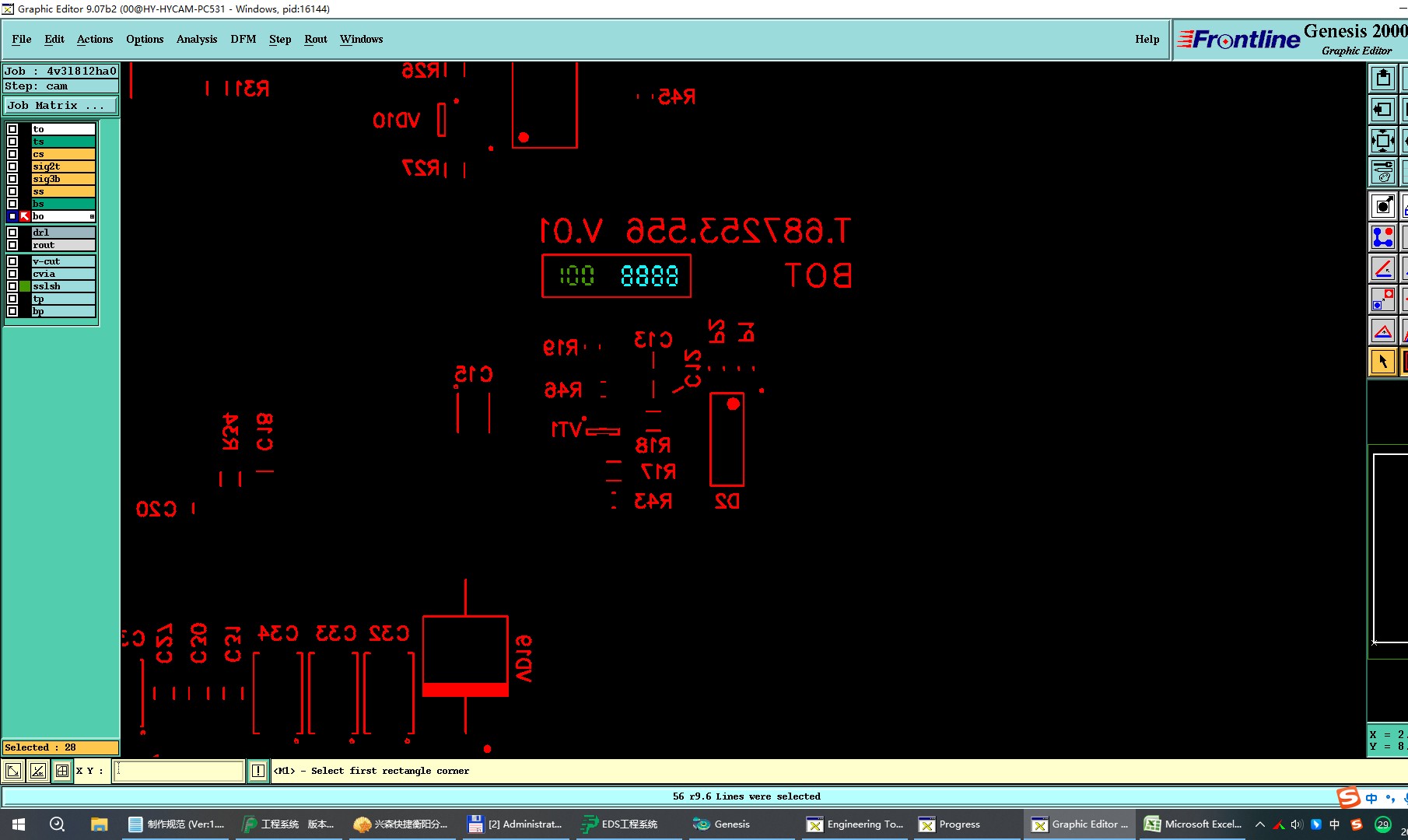Click the red arrow affected-layer icon on bo
Screen dimensions: 1408x840
[25, 216]
